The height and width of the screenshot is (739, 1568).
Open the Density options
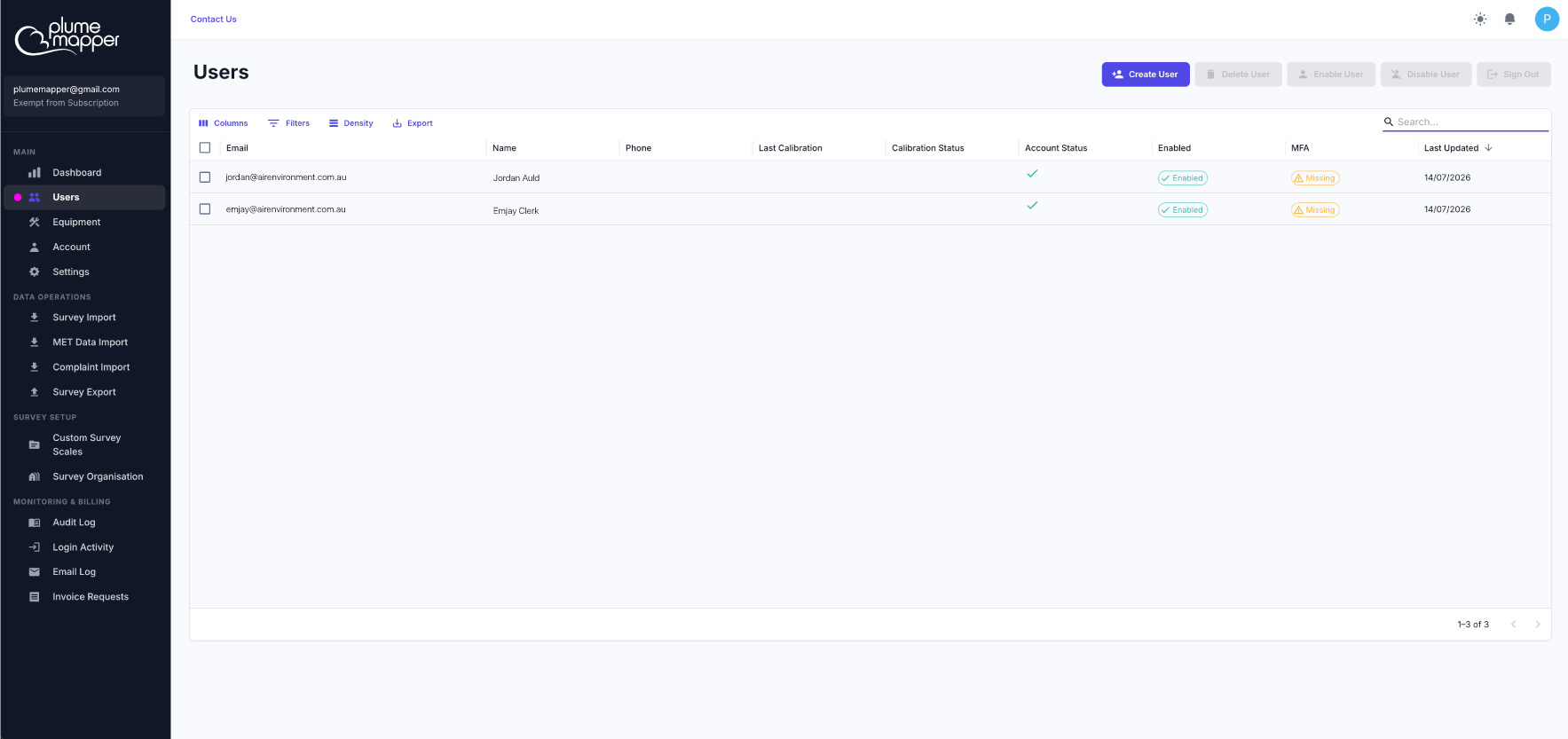coord(351,123)
